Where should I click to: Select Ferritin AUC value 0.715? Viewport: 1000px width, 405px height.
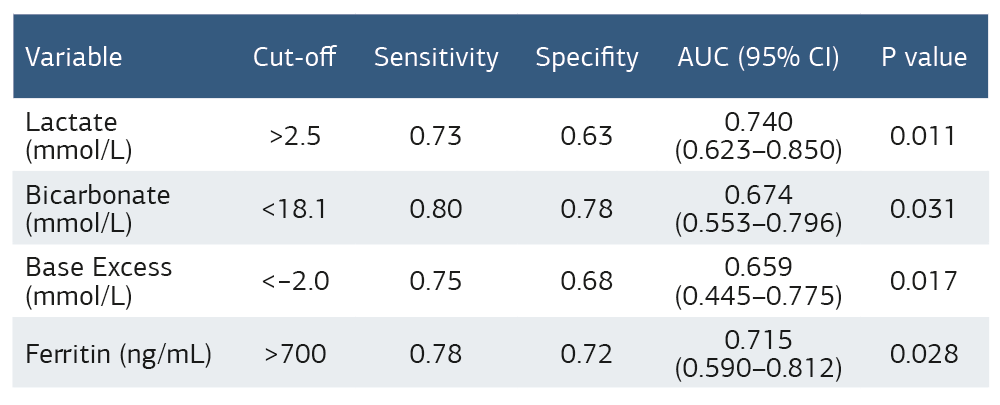(758, 341)
